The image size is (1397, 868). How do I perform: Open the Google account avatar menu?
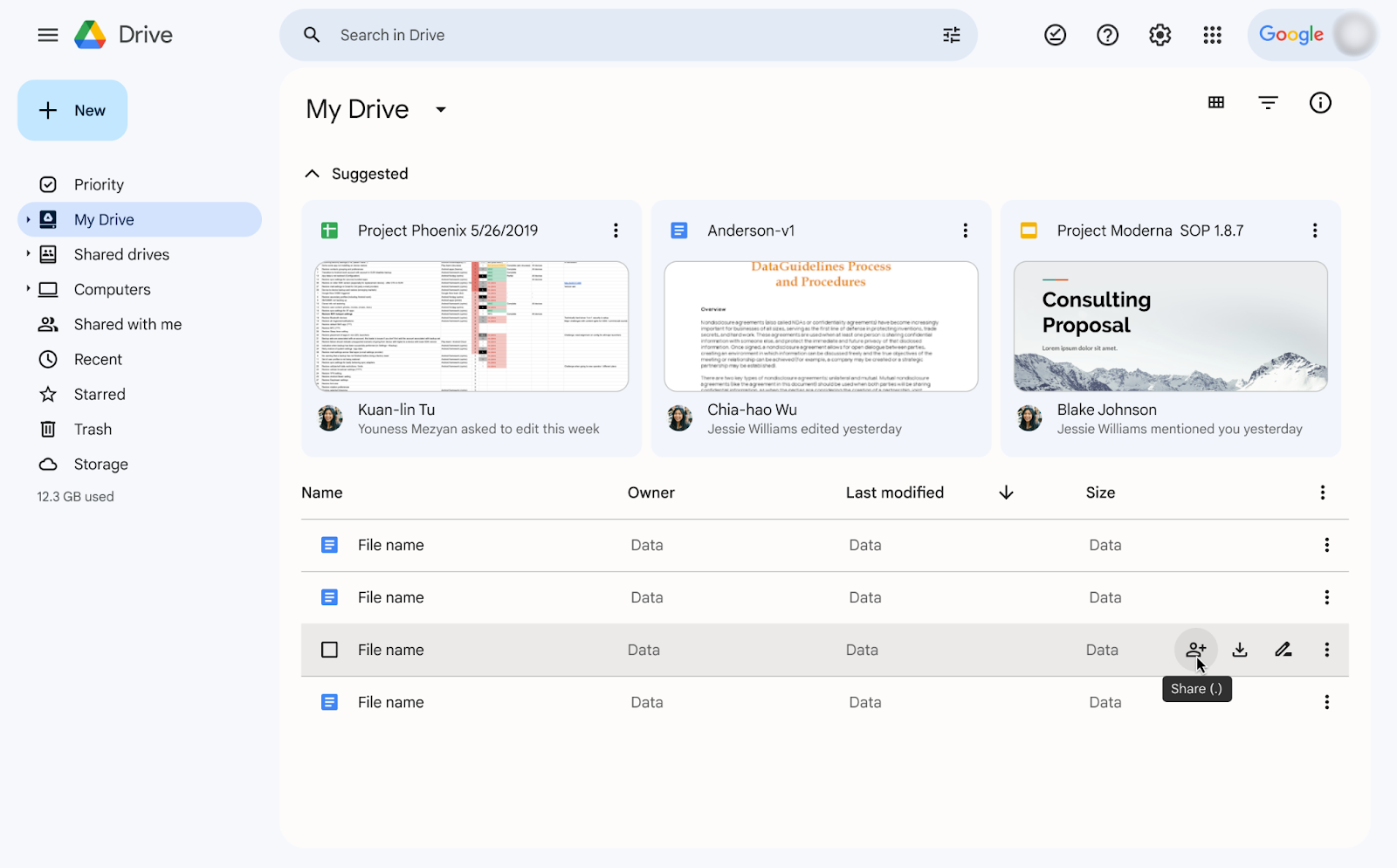(x=1354, y=35)
